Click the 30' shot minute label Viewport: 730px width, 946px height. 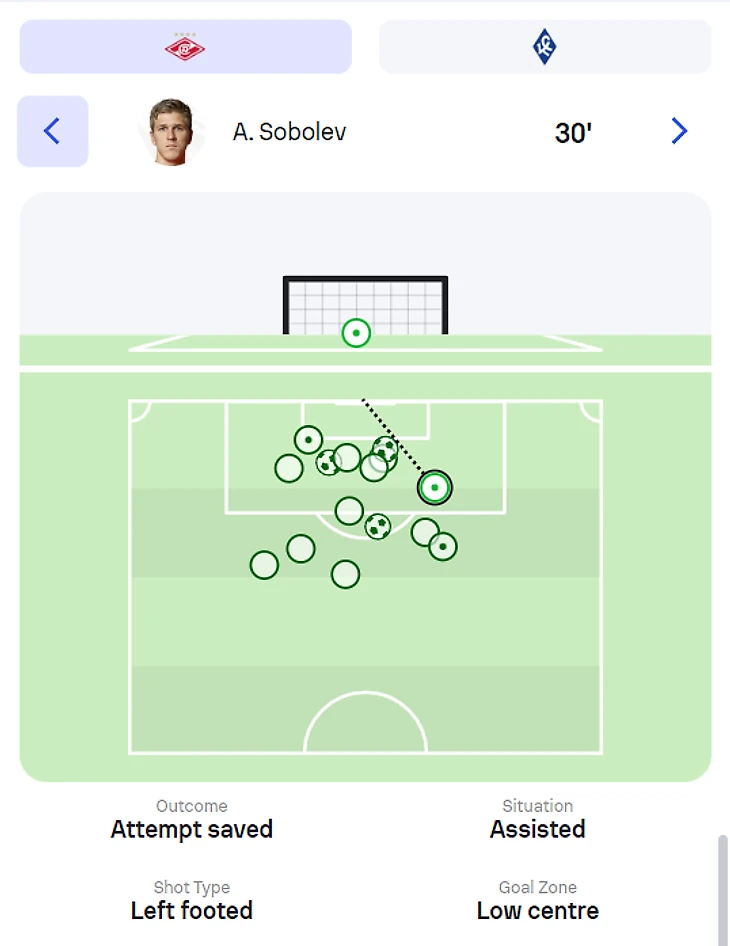pos(573,132)
